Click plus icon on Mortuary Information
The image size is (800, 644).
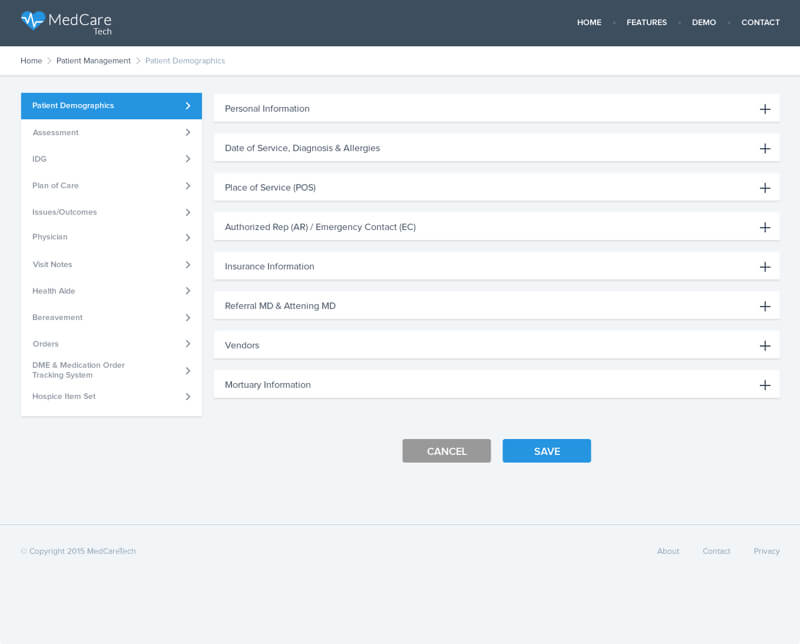[x=765, y=385]
